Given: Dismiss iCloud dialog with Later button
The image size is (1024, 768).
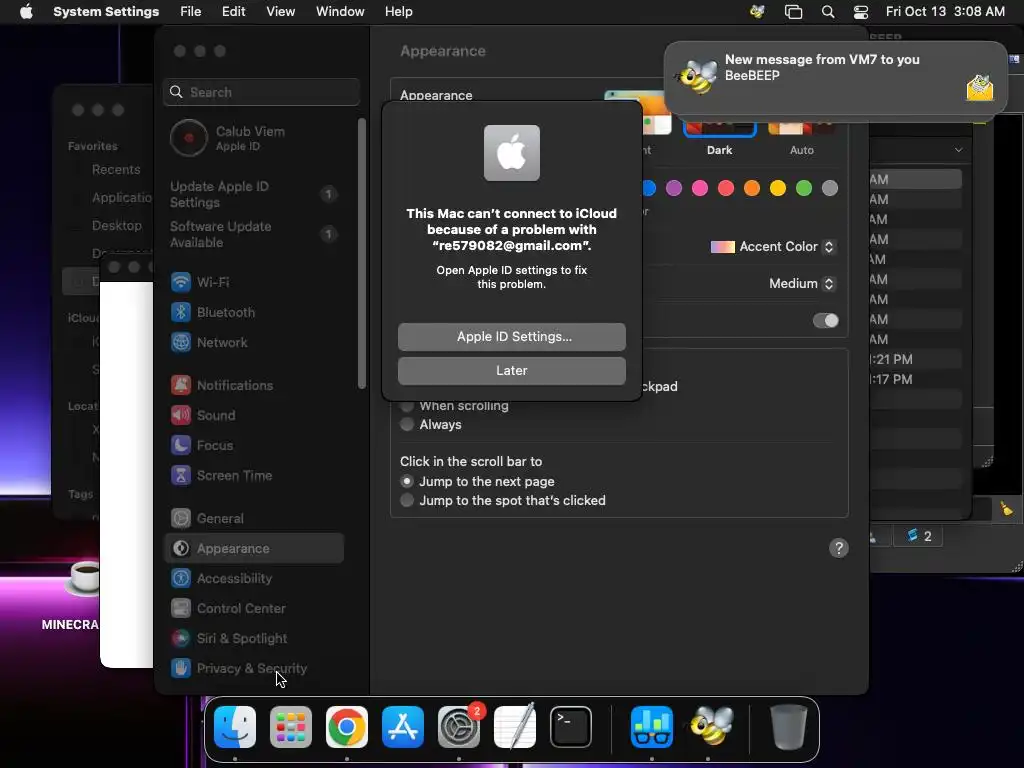Looking at the screenshot, I should [x=511, y=370].
